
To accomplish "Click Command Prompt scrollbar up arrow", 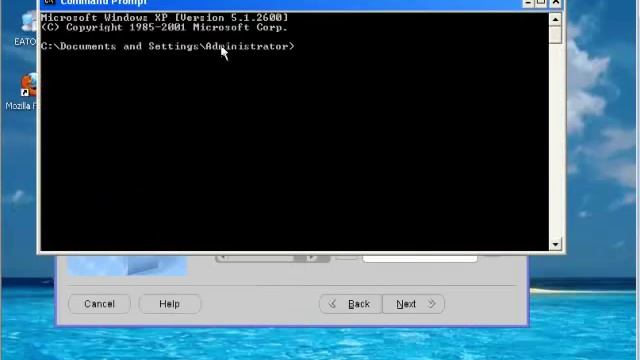I will point(555,19).
